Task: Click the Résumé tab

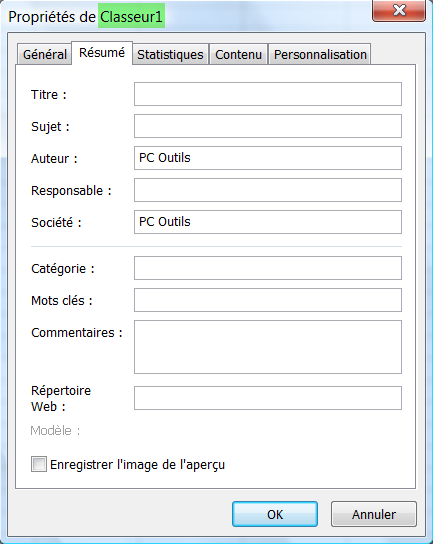Action: (102, 53)
